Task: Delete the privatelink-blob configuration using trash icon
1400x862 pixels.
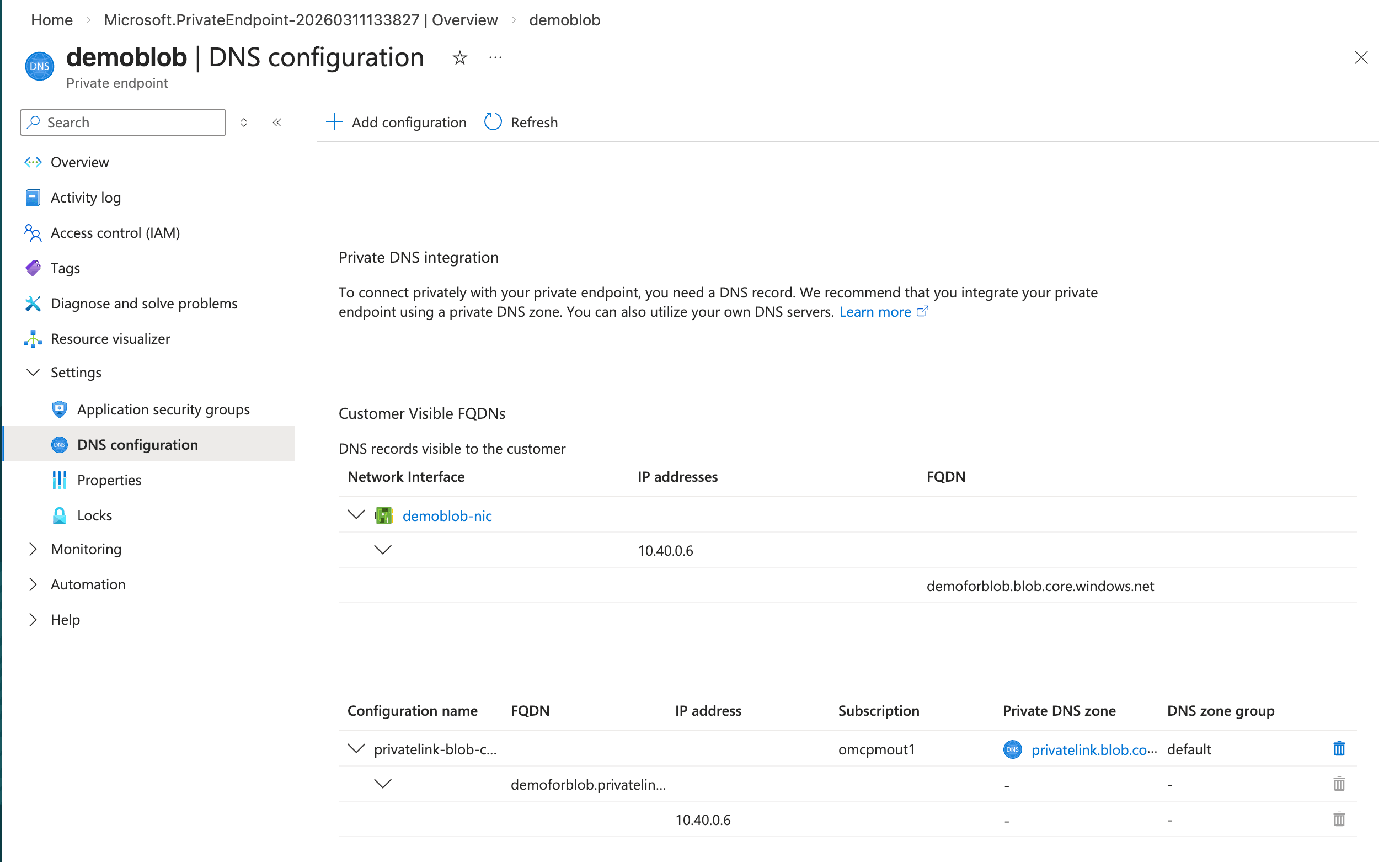Action: 1338,748
